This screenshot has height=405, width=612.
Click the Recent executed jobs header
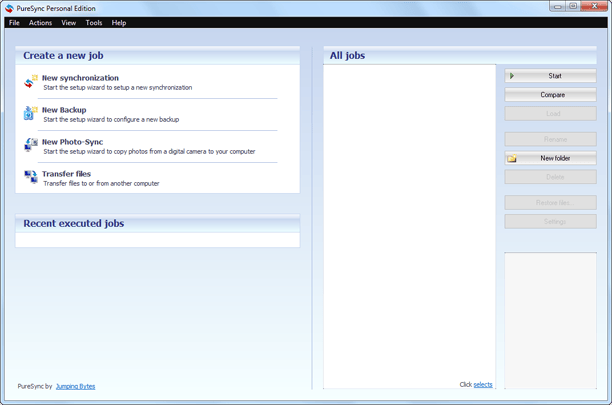158,223
